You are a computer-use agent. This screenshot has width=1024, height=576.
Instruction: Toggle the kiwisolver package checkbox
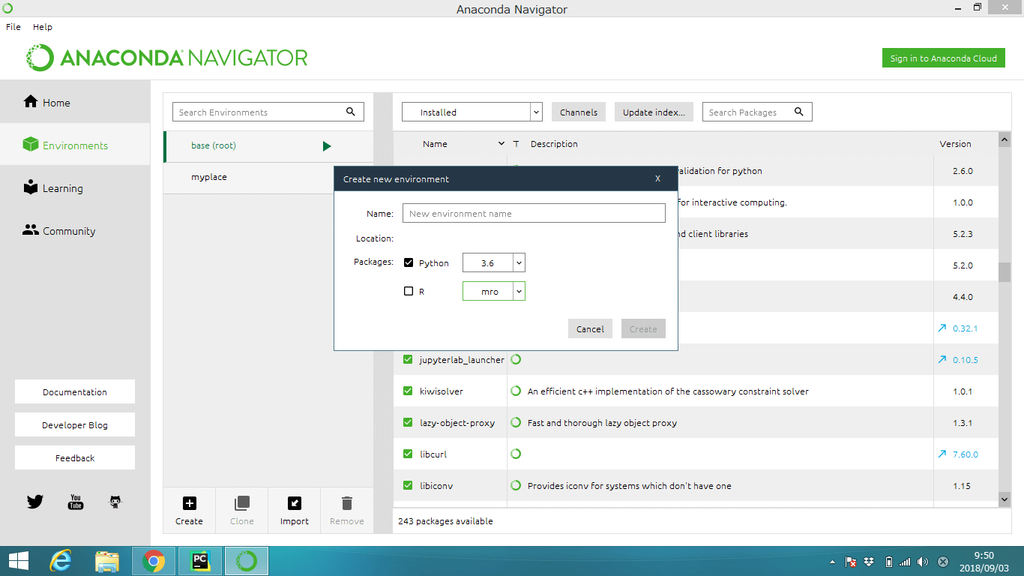[408, 391]
